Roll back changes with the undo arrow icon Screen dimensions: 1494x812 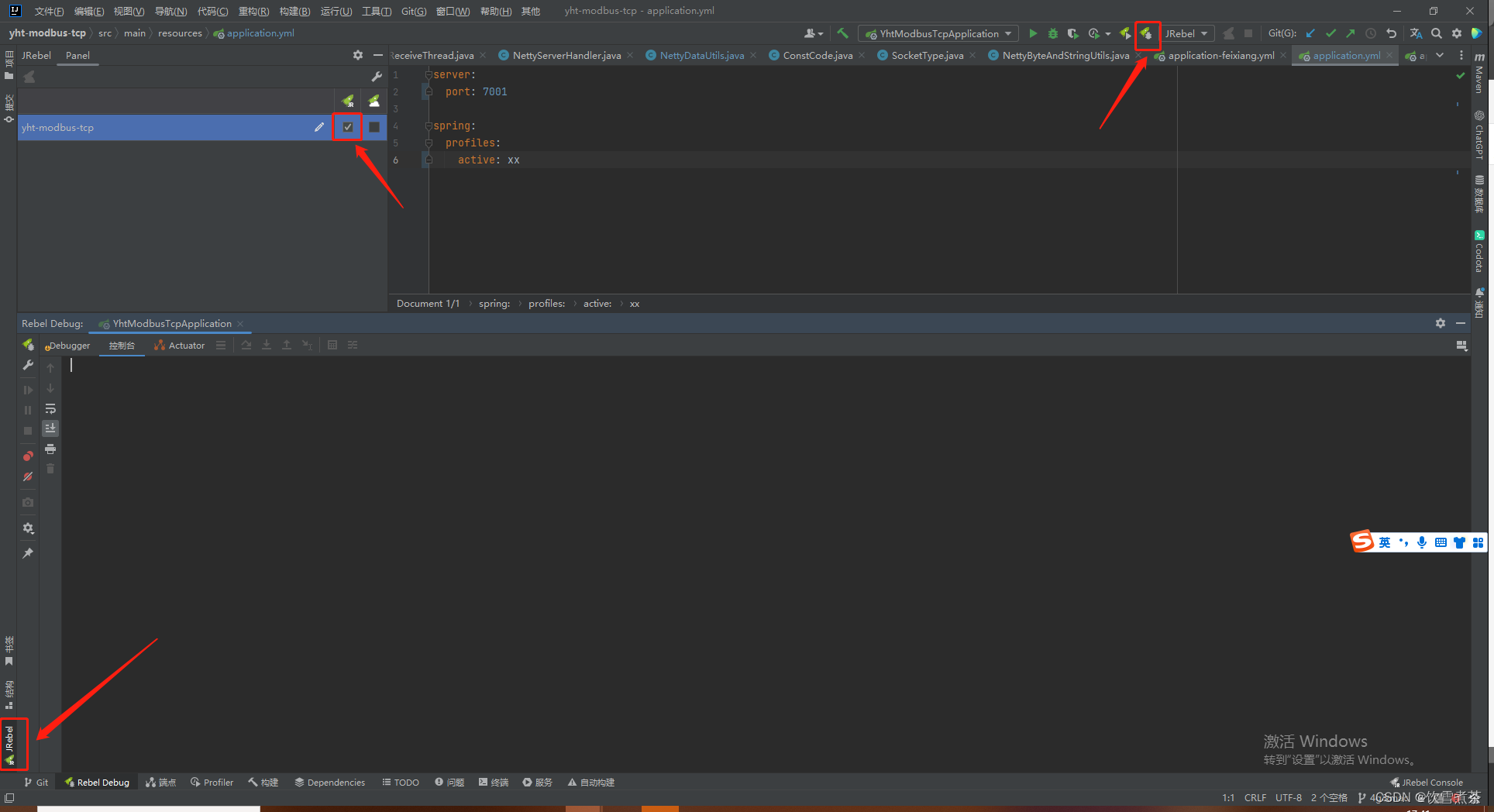tap(1392, 33)
